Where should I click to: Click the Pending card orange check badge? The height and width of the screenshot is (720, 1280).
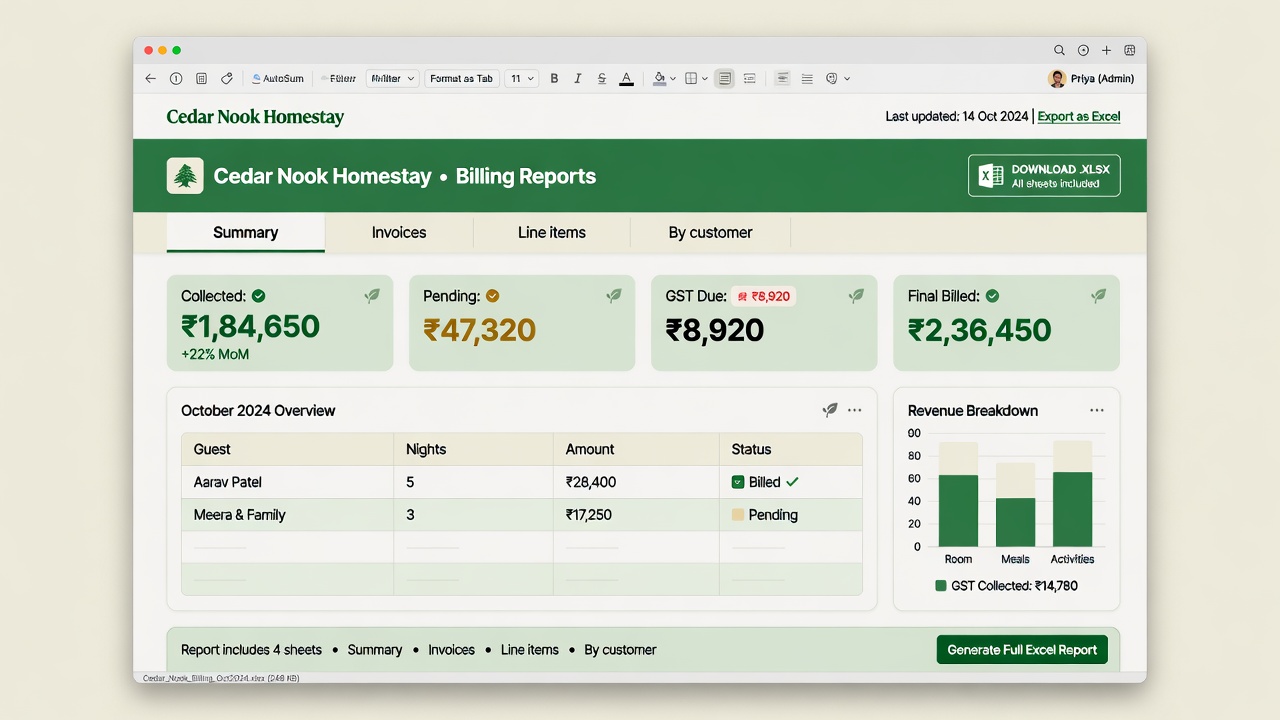click(493, 296)
